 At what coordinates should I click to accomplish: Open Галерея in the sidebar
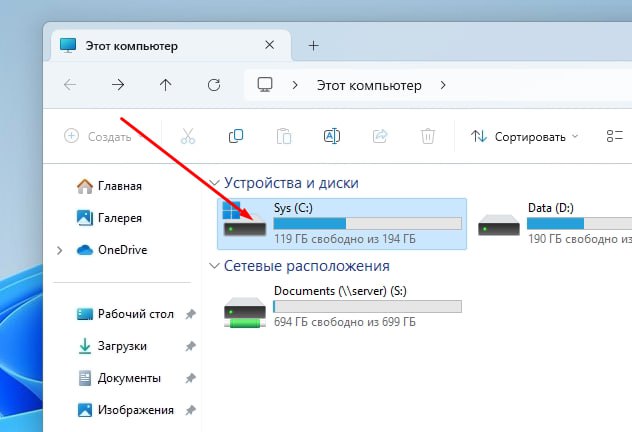[x=109, y=218]
